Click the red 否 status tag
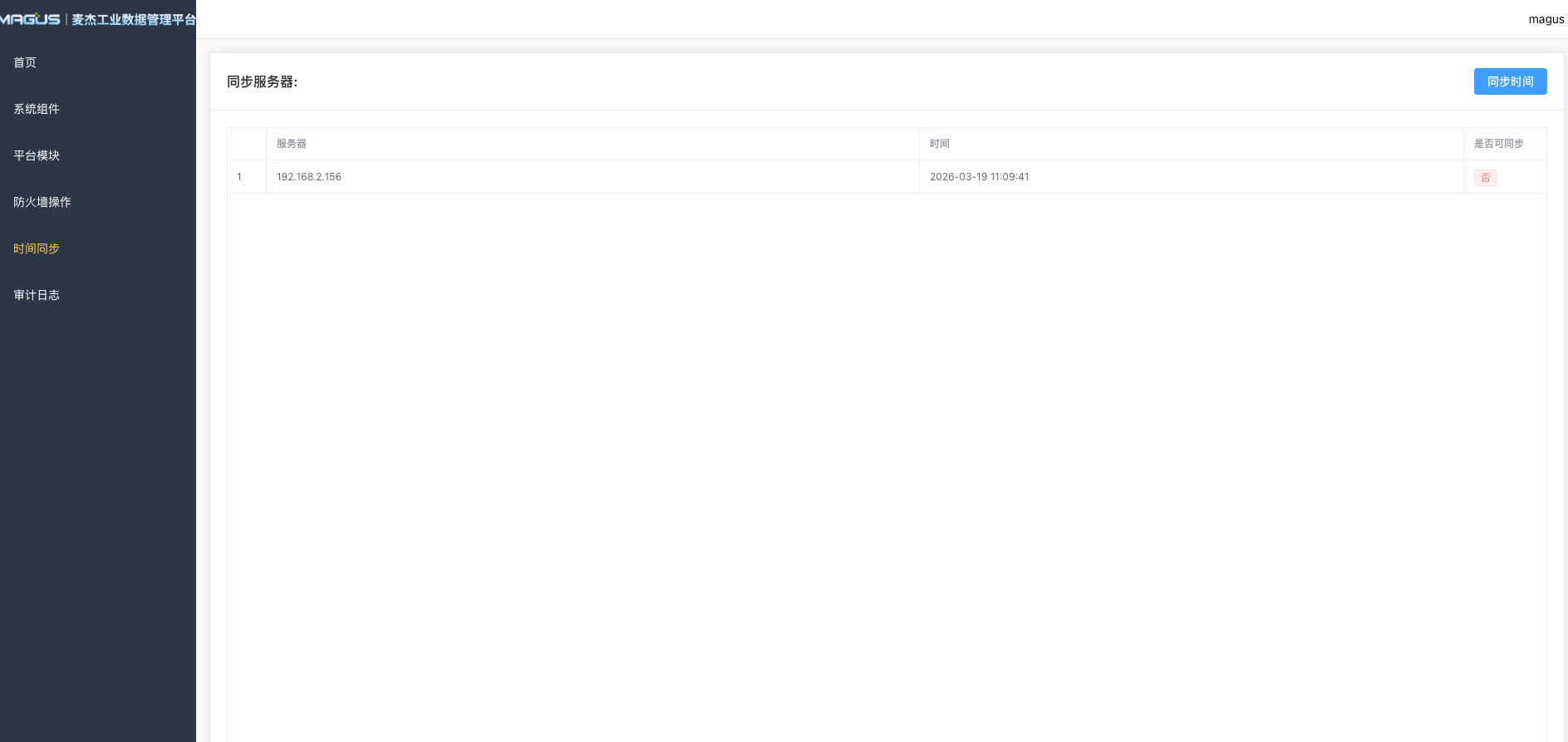This screenshot has width=1568, height=742. 1485,178
